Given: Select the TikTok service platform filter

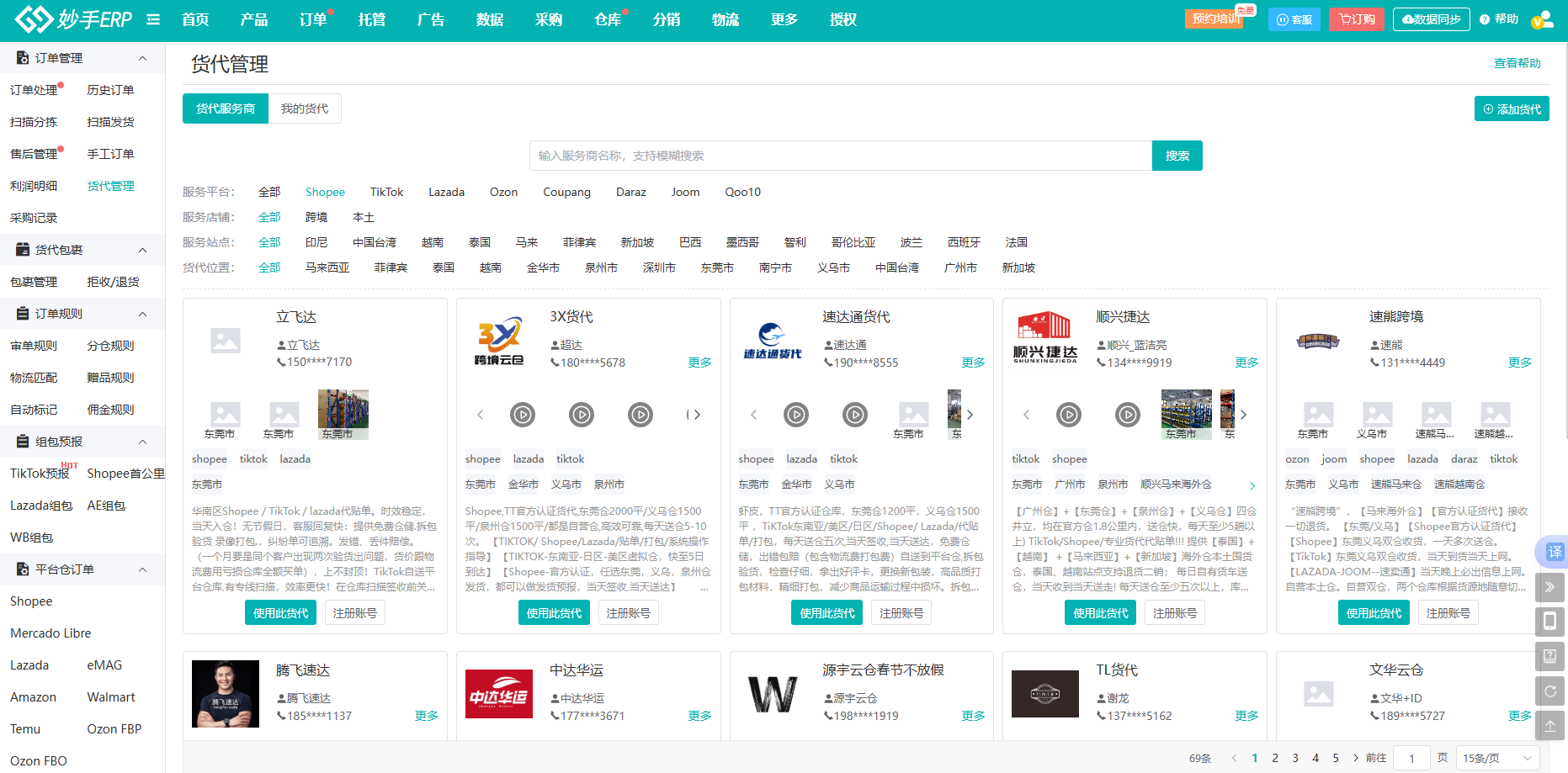Looking at the screenshot, I should 386,192.
